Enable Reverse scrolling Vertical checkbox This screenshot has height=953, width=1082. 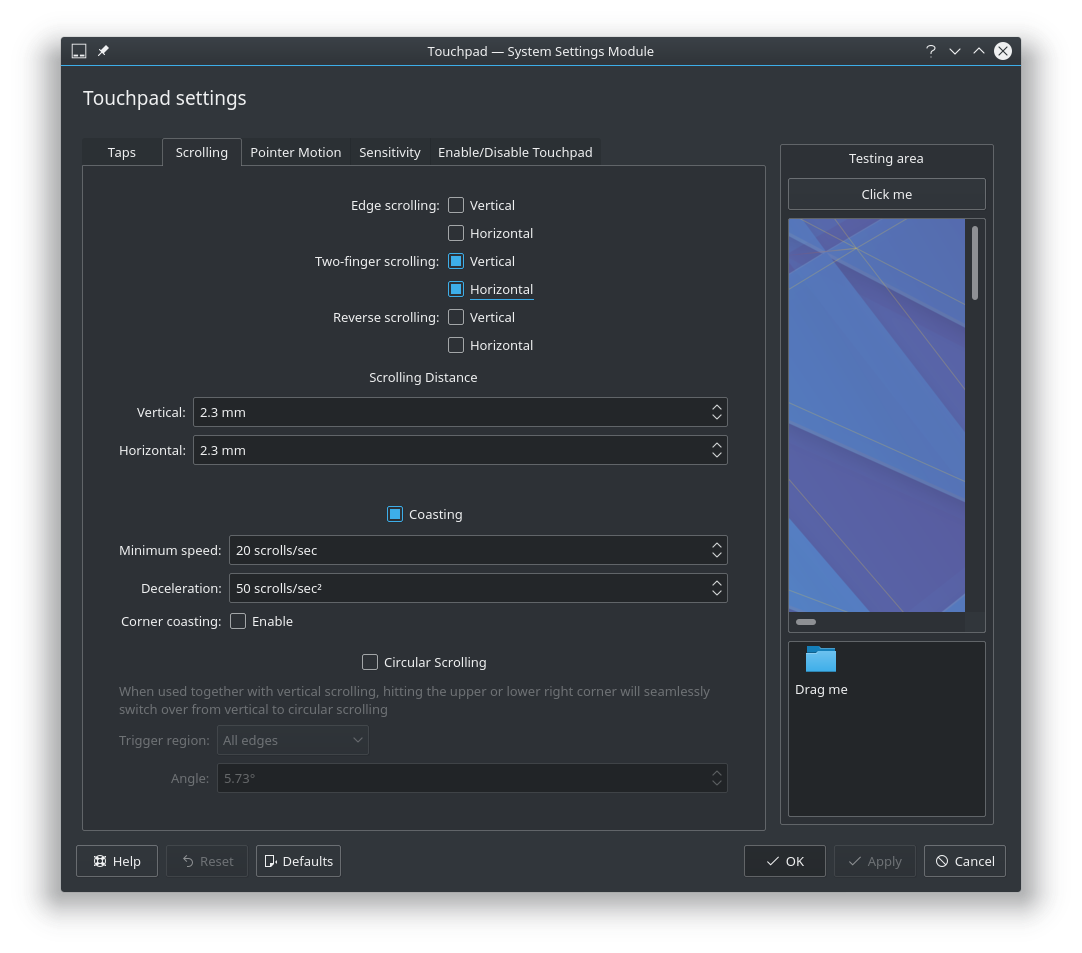point(455,317)
